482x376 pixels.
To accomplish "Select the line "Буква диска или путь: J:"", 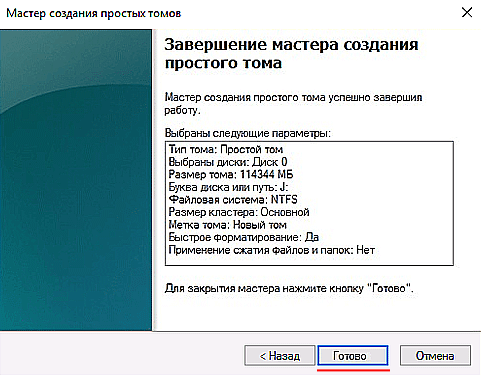I will (228, 187).
